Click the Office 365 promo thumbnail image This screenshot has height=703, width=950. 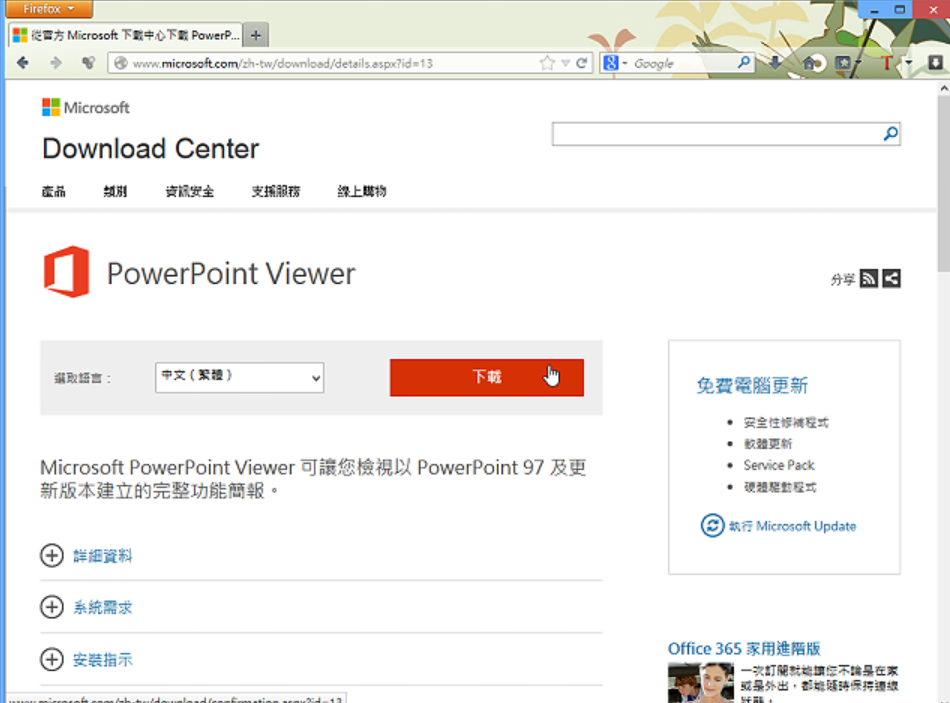tap(701, 683)
